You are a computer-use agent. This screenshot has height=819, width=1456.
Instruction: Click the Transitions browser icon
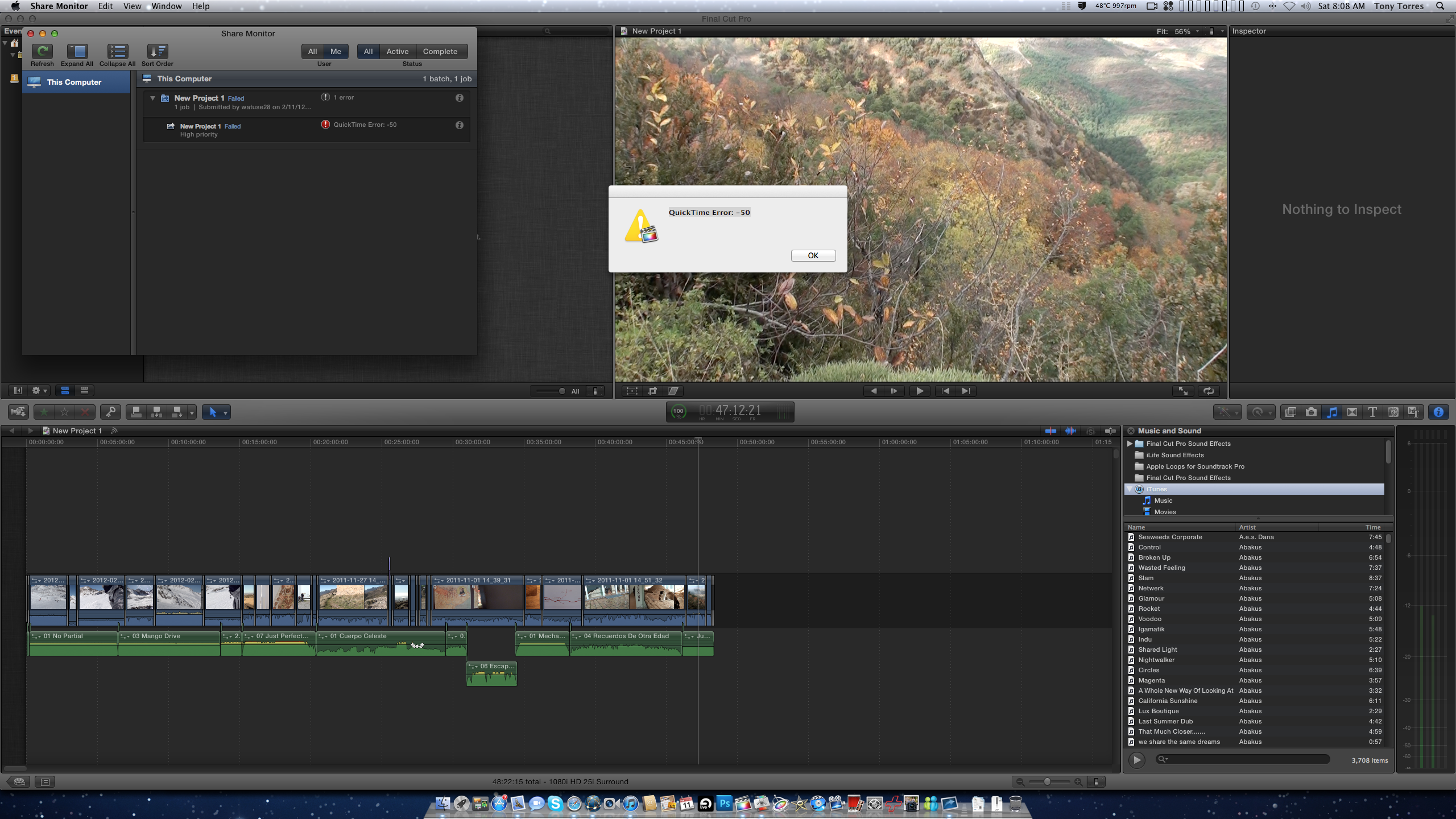1352,412
